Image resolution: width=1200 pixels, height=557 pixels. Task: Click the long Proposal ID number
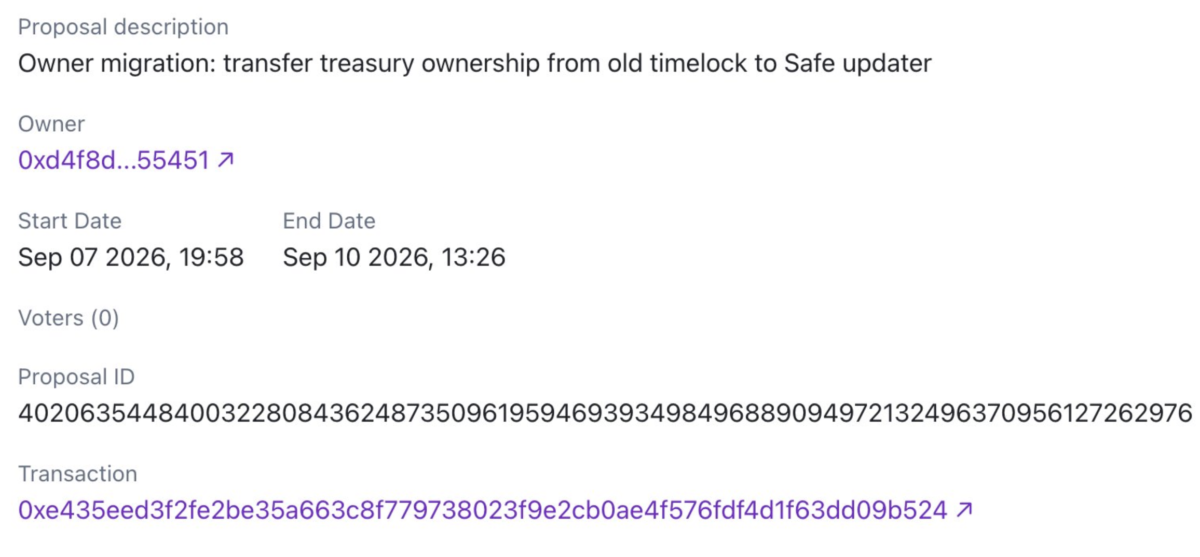pyautogui.click(x=605, y=413)
